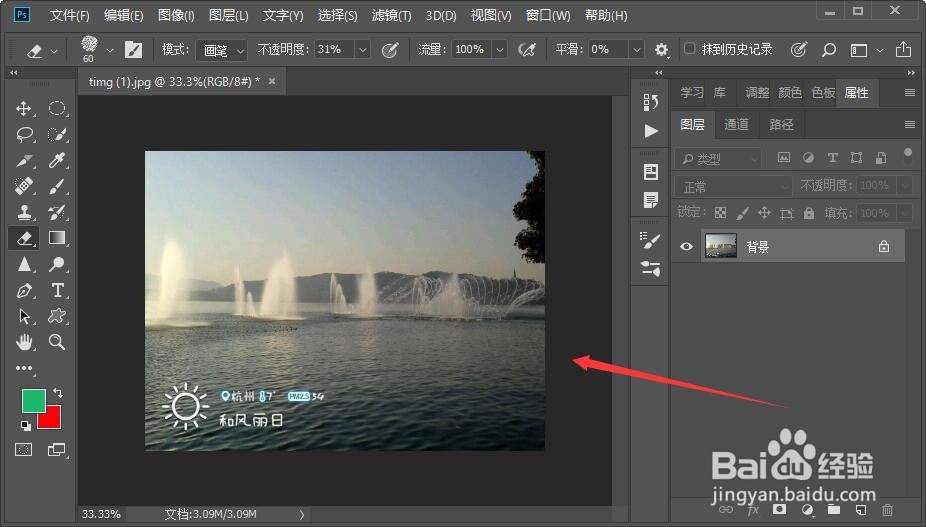The width and height of the screenshot is (926, 527).
Task: Enable Erase to History checkbox
Action: [689, 48]
